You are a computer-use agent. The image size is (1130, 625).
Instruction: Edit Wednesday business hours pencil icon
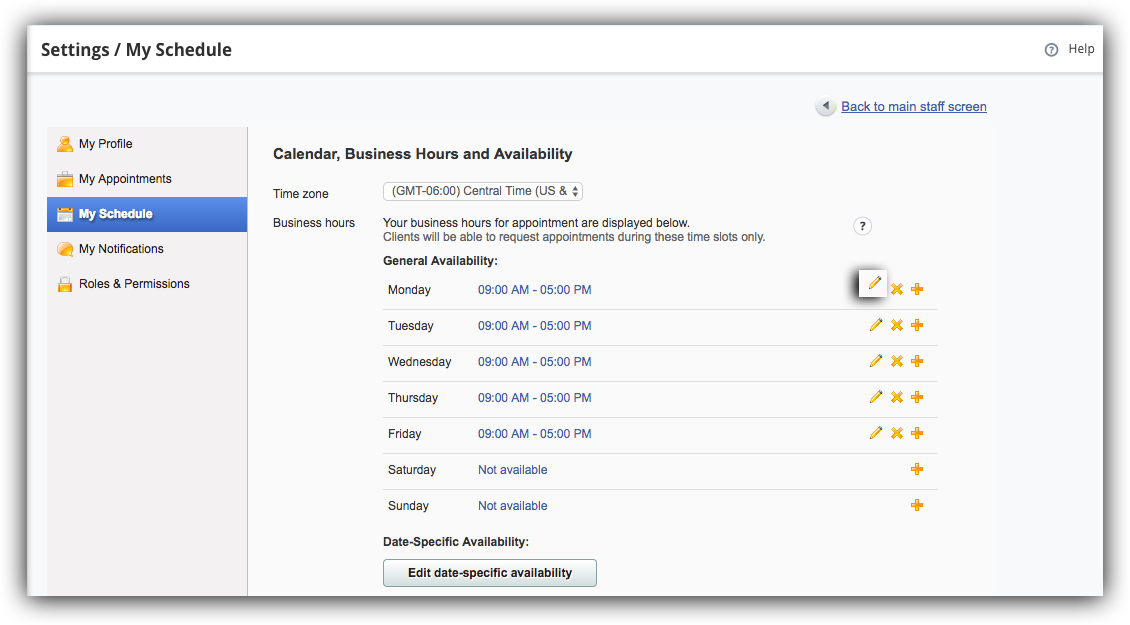pyautogui.click(x=876, y=361)
